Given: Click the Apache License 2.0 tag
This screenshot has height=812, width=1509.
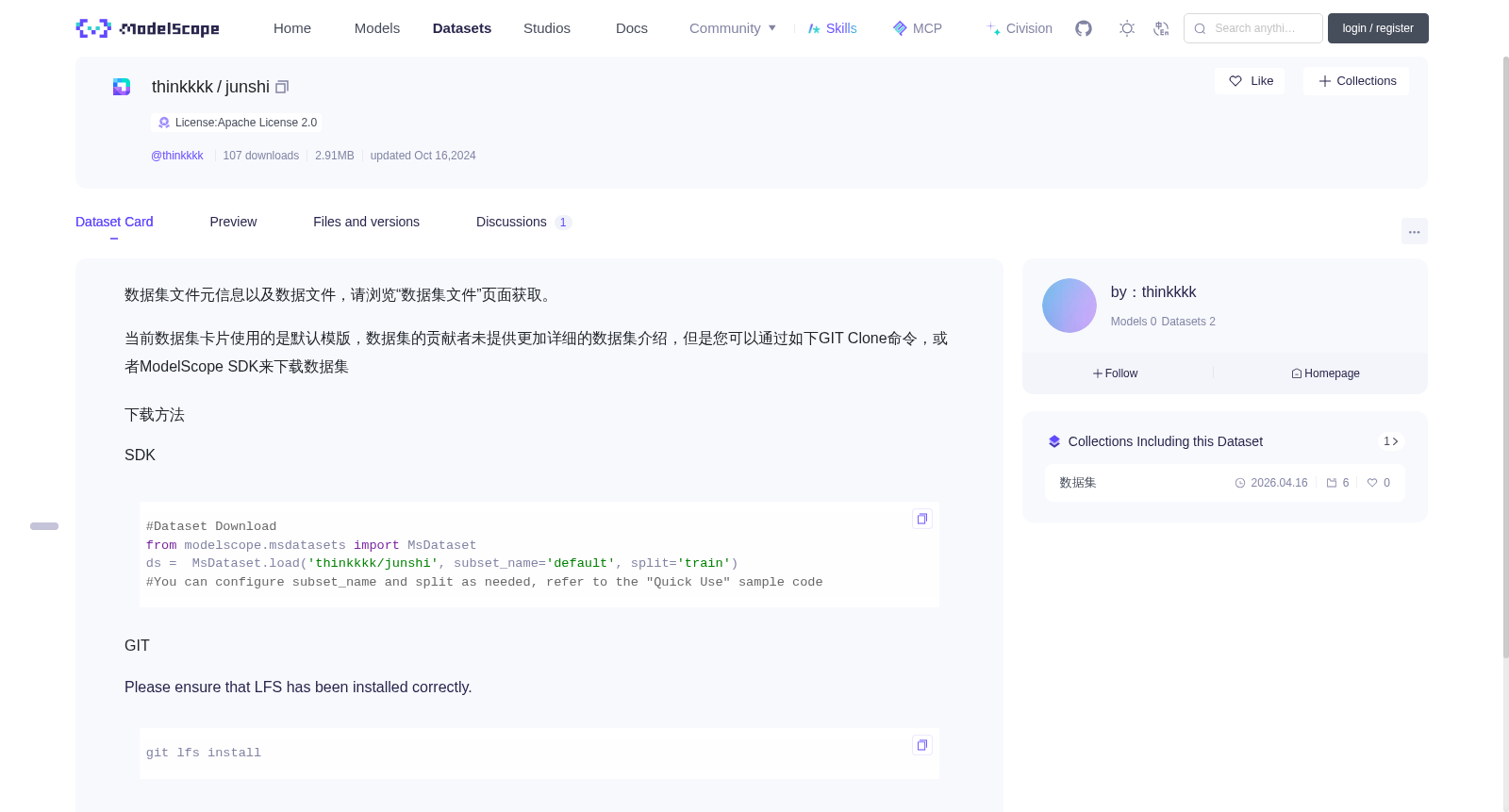Looking at the screenshot, I should tap(237, 123).
